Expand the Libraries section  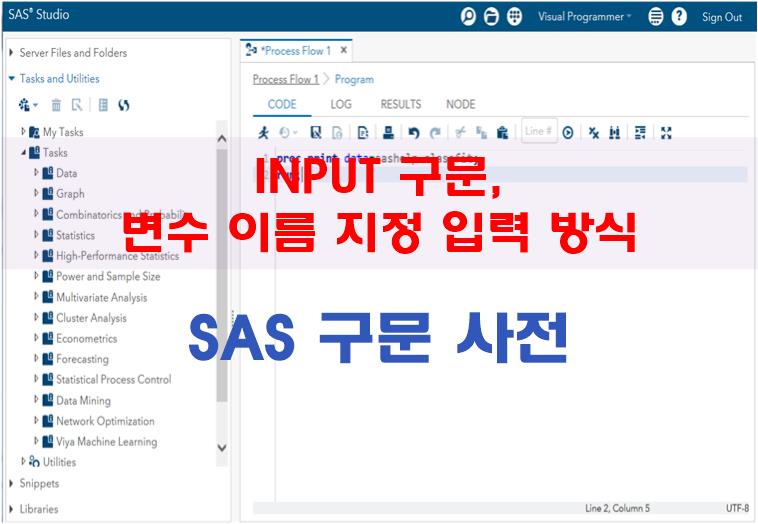point(11,509)
